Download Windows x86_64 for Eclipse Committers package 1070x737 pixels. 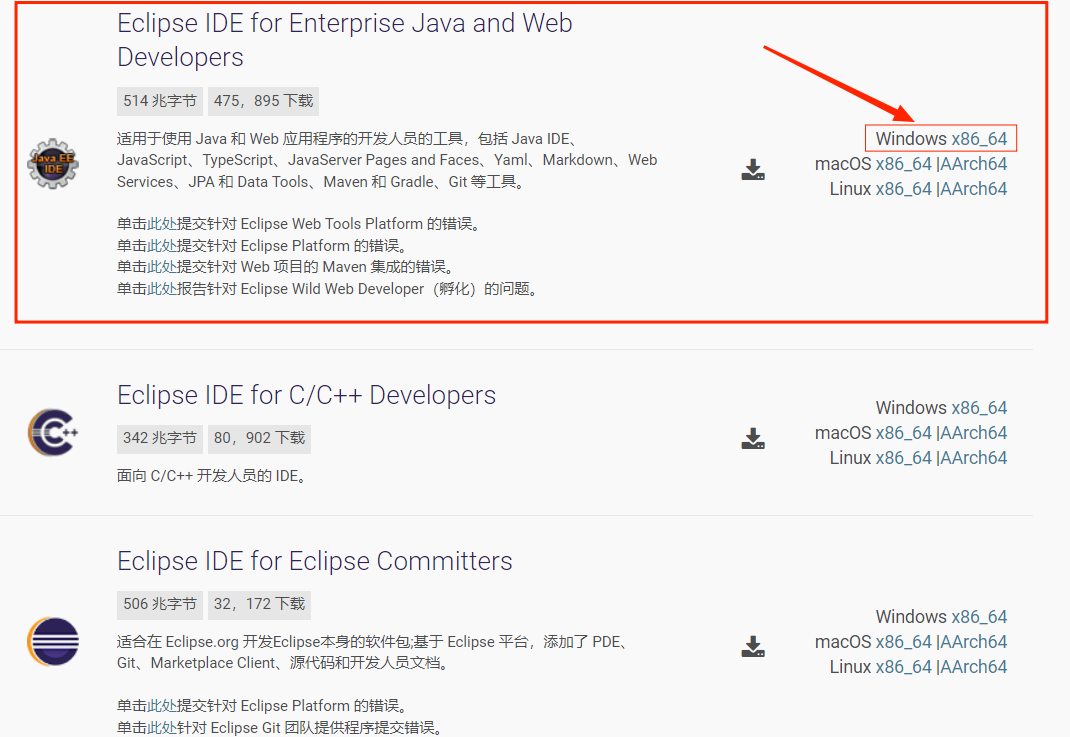(979, 616)
